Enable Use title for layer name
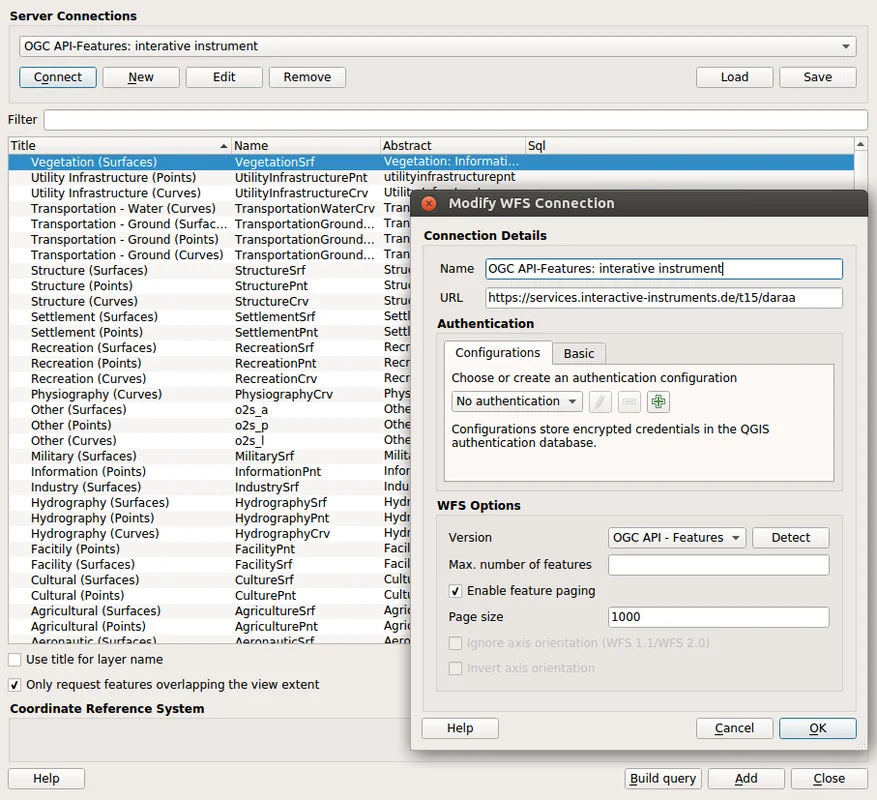877x800 pixels. click(x=15, y=660)
